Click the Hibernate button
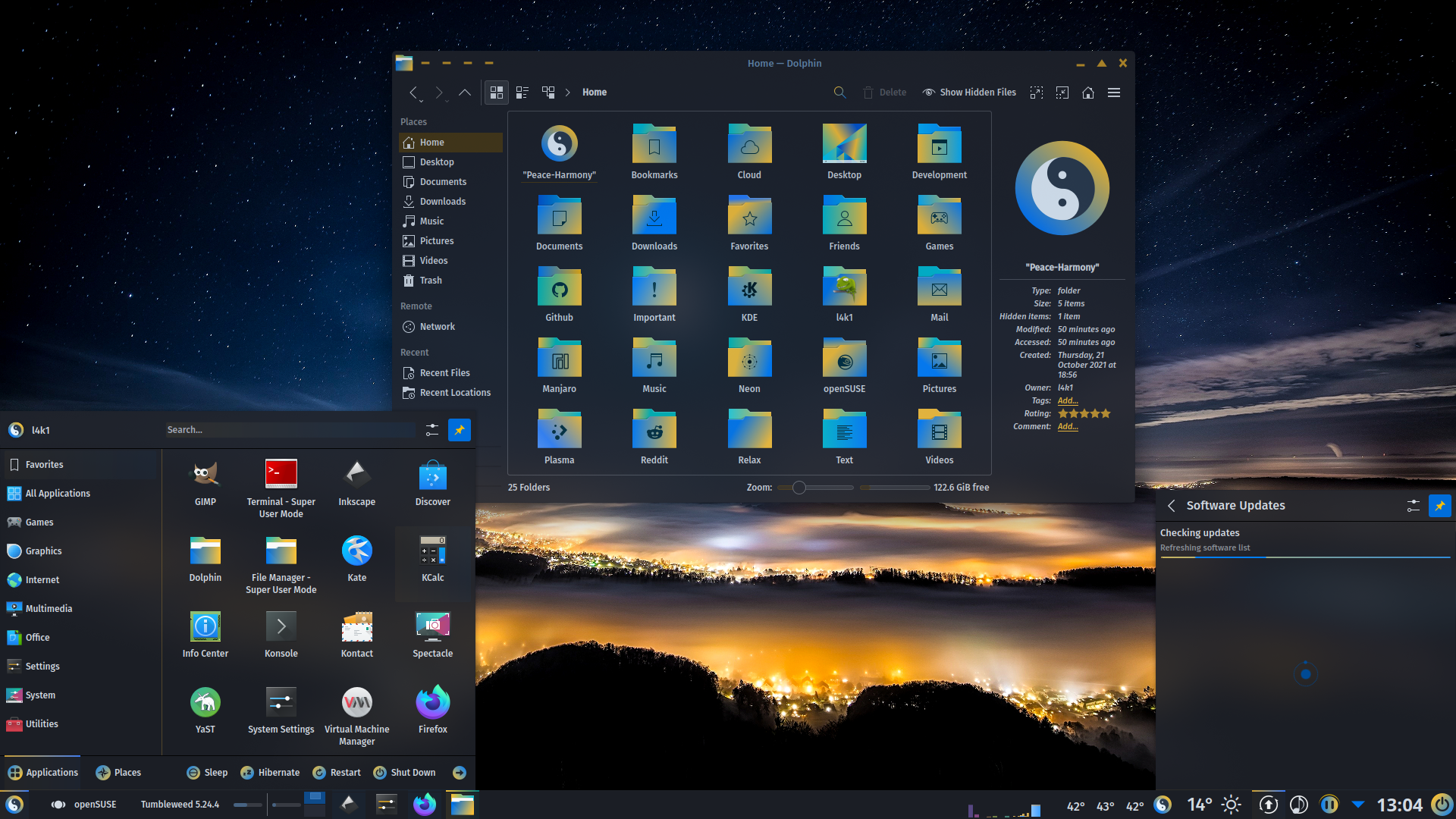The width and height of the screenshot is (1456, 819). point(270,773)
